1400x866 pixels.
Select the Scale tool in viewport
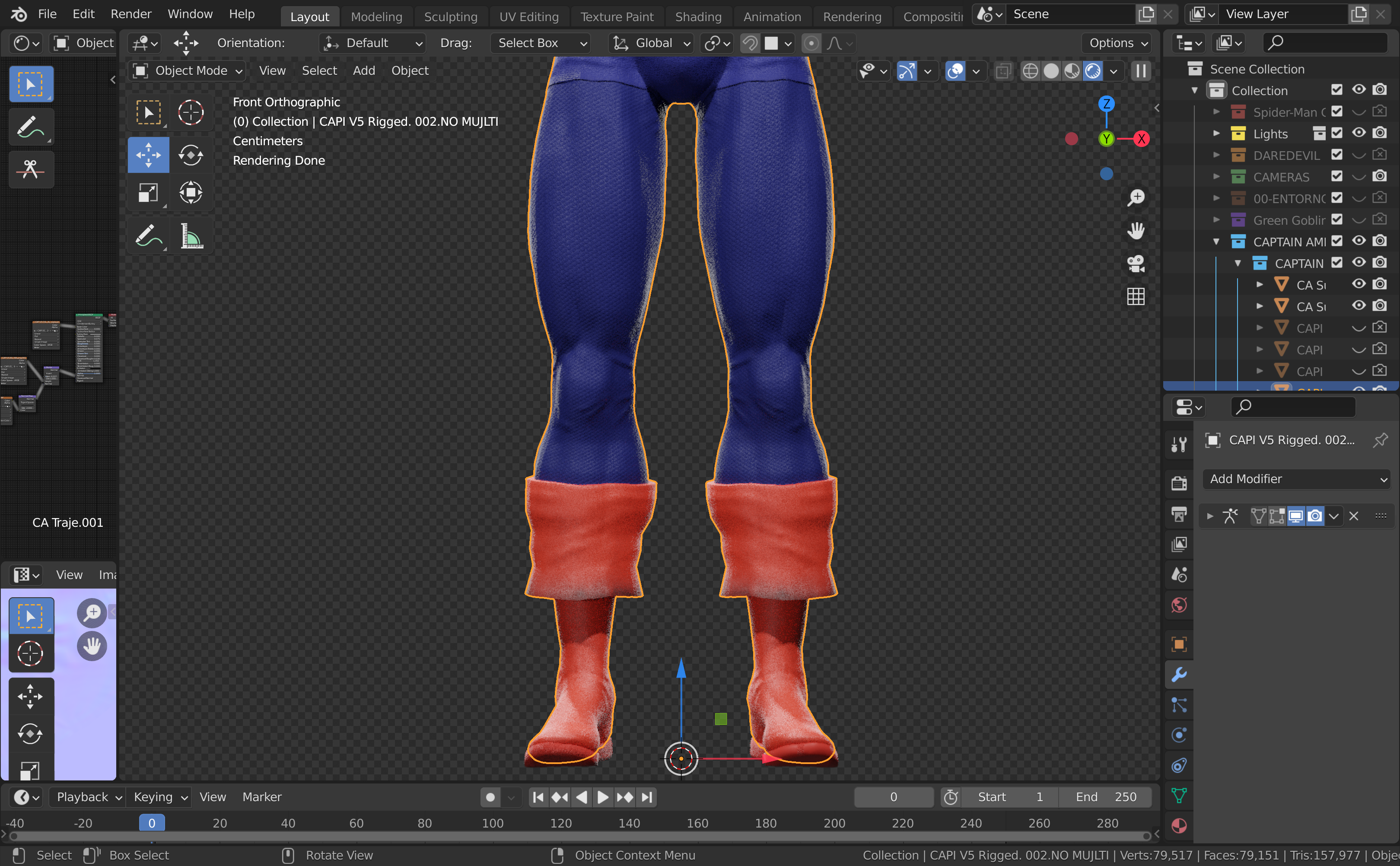point(148,192)
